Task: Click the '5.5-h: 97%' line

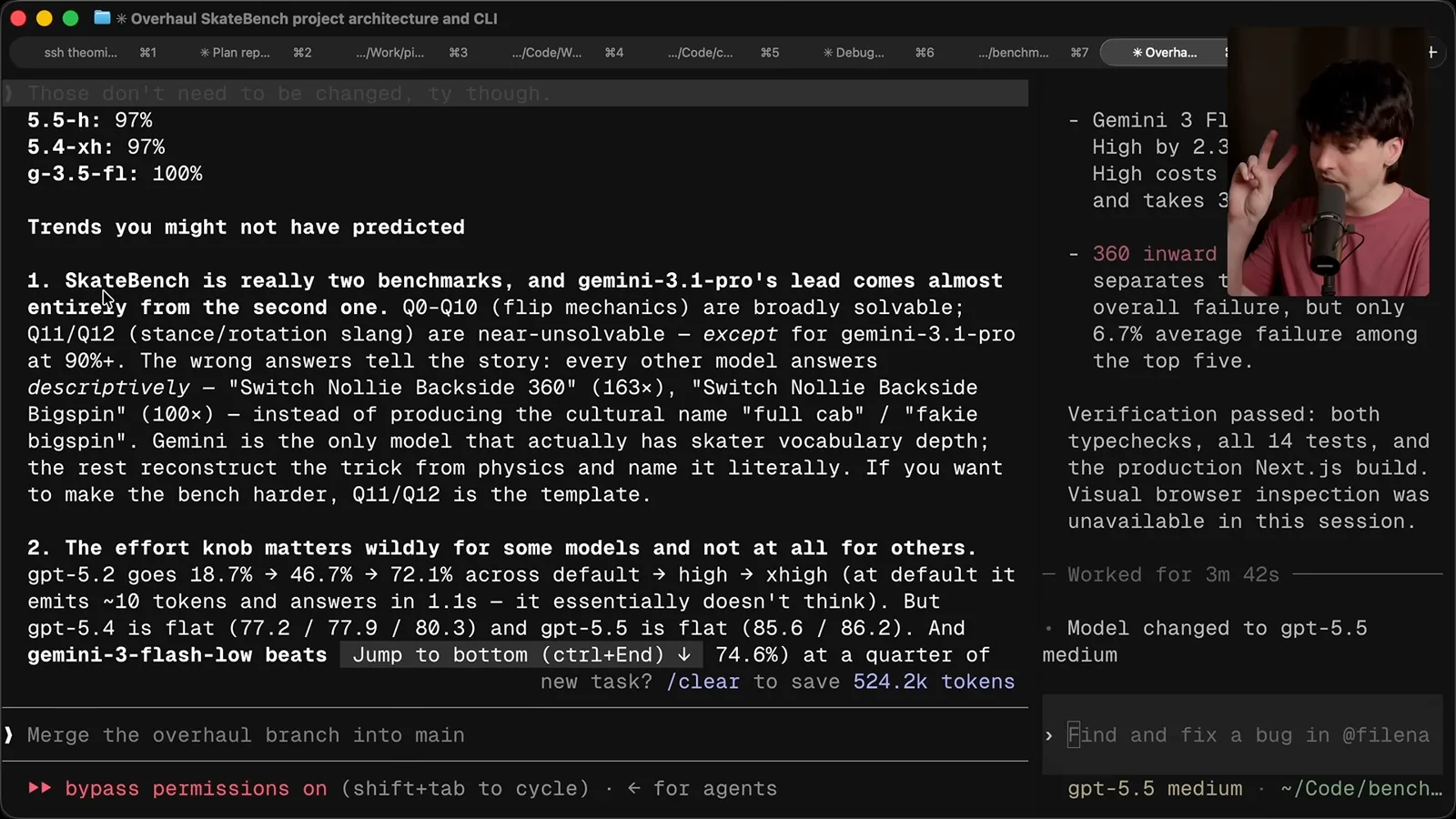Action: [90, 120]
